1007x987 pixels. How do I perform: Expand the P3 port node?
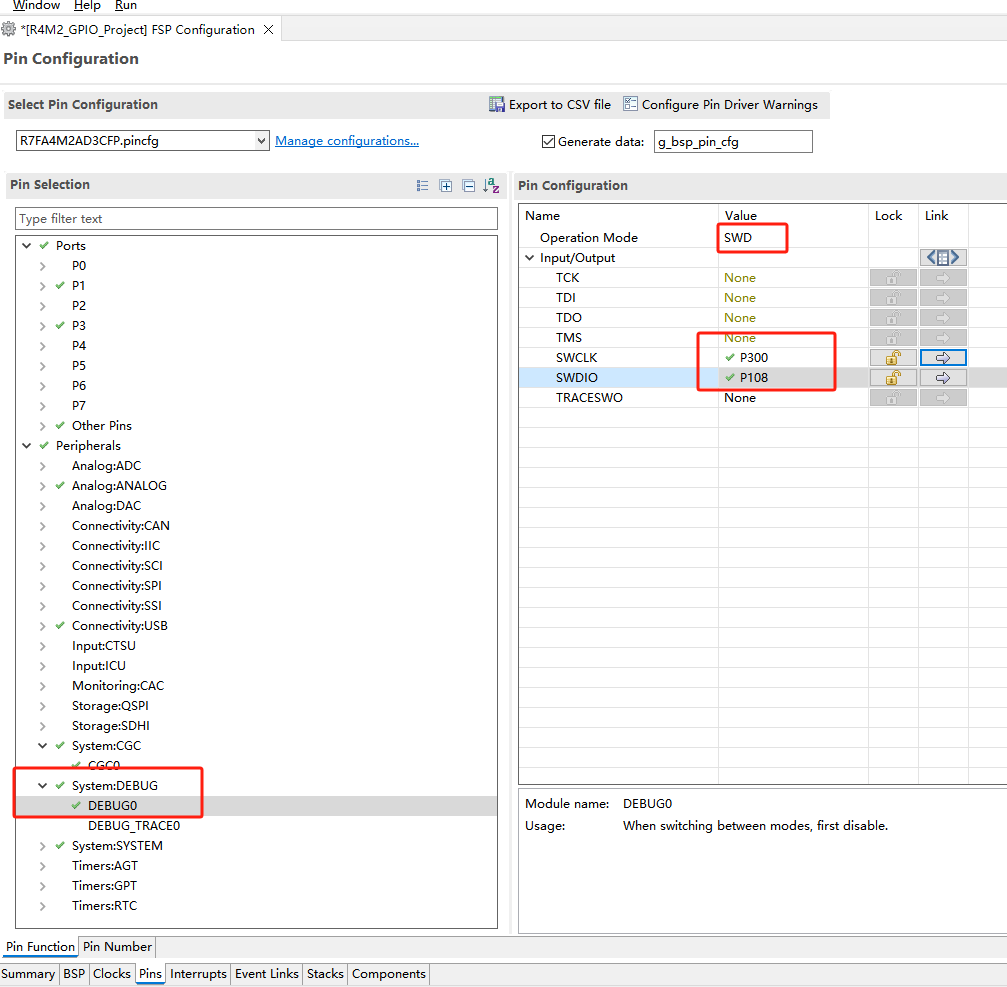42,326
